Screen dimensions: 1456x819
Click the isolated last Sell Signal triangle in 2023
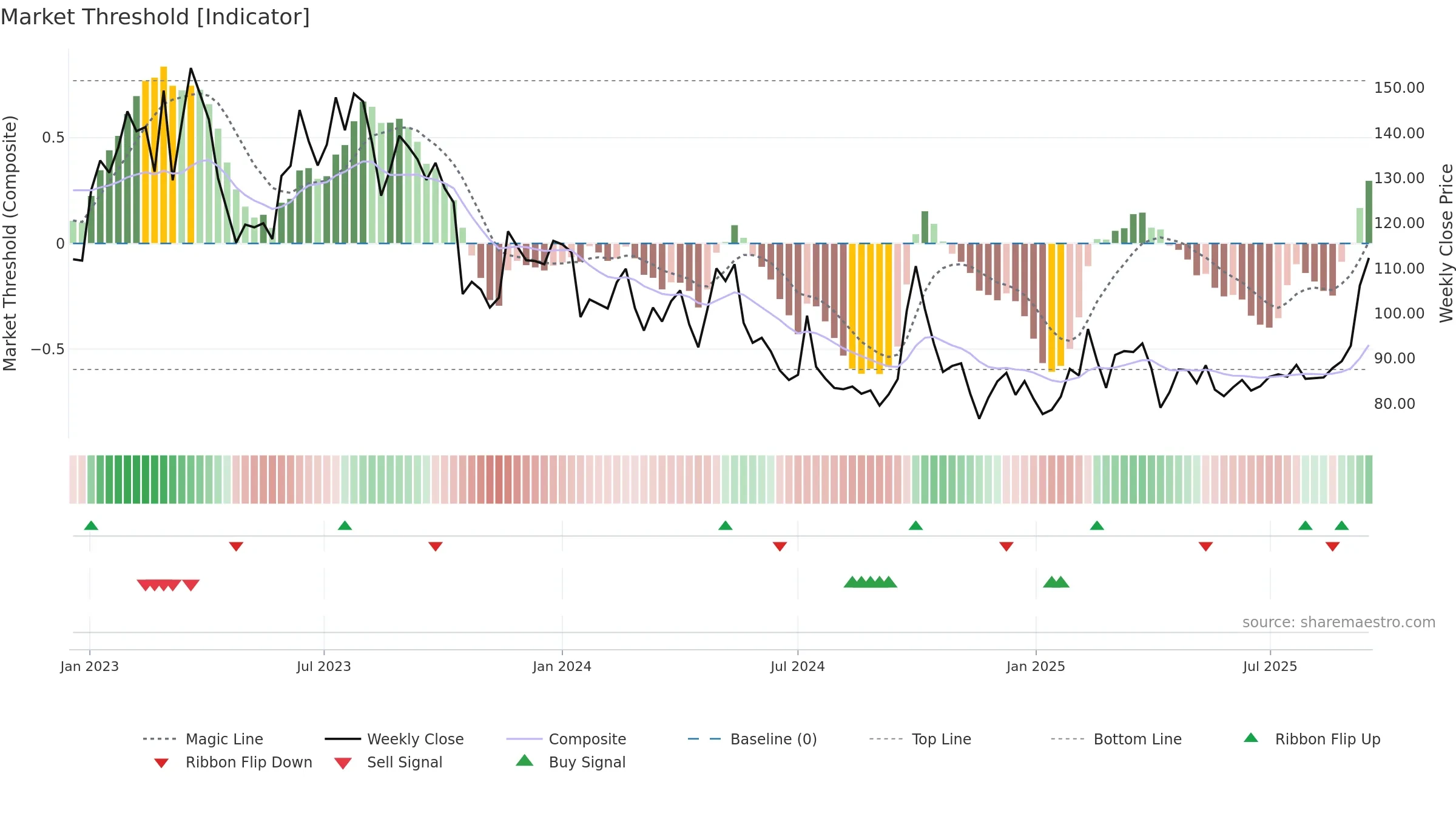click(190, 585)
